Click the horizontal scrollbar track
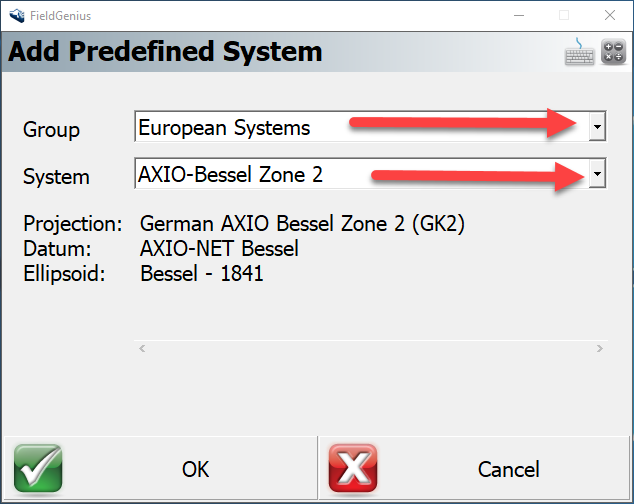This screenshot has height=504, width=634. pos(370,348)
